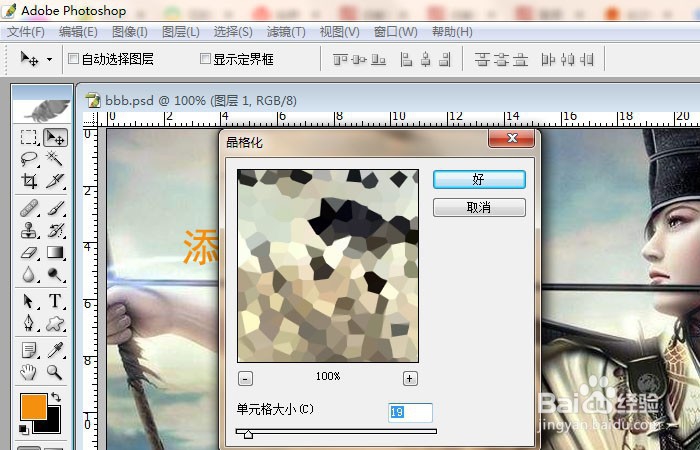The height and width of the screenshot is (450, 700).
Task: Zoom out preview with minus button
Action: coord(245,379)
